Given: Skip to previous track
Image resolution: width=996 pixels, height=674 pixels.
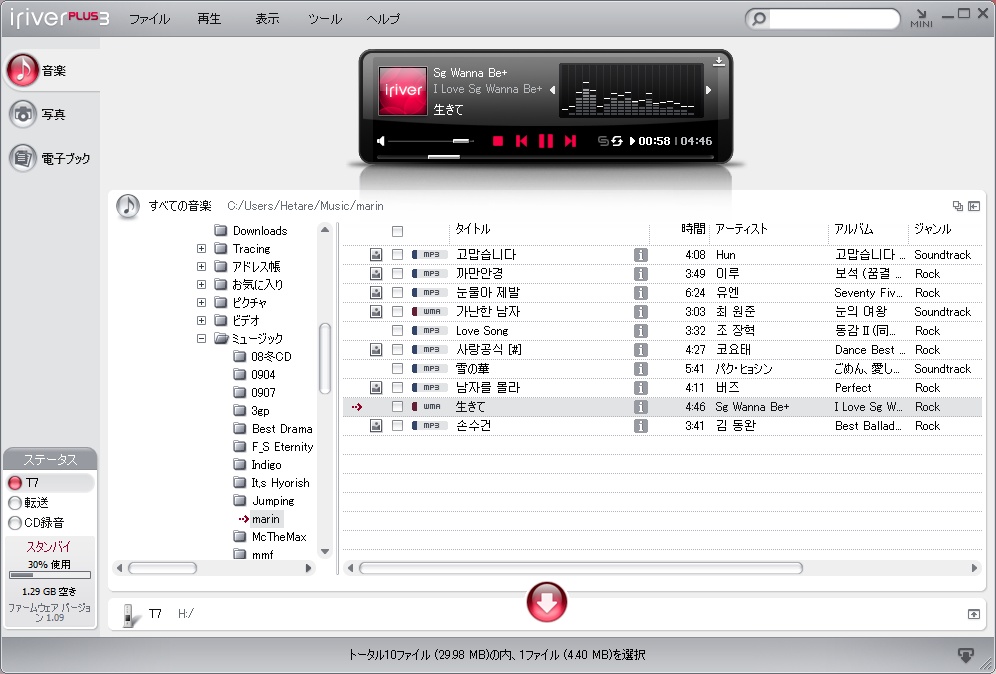Looking at the screenshot, I should [522, 141].
